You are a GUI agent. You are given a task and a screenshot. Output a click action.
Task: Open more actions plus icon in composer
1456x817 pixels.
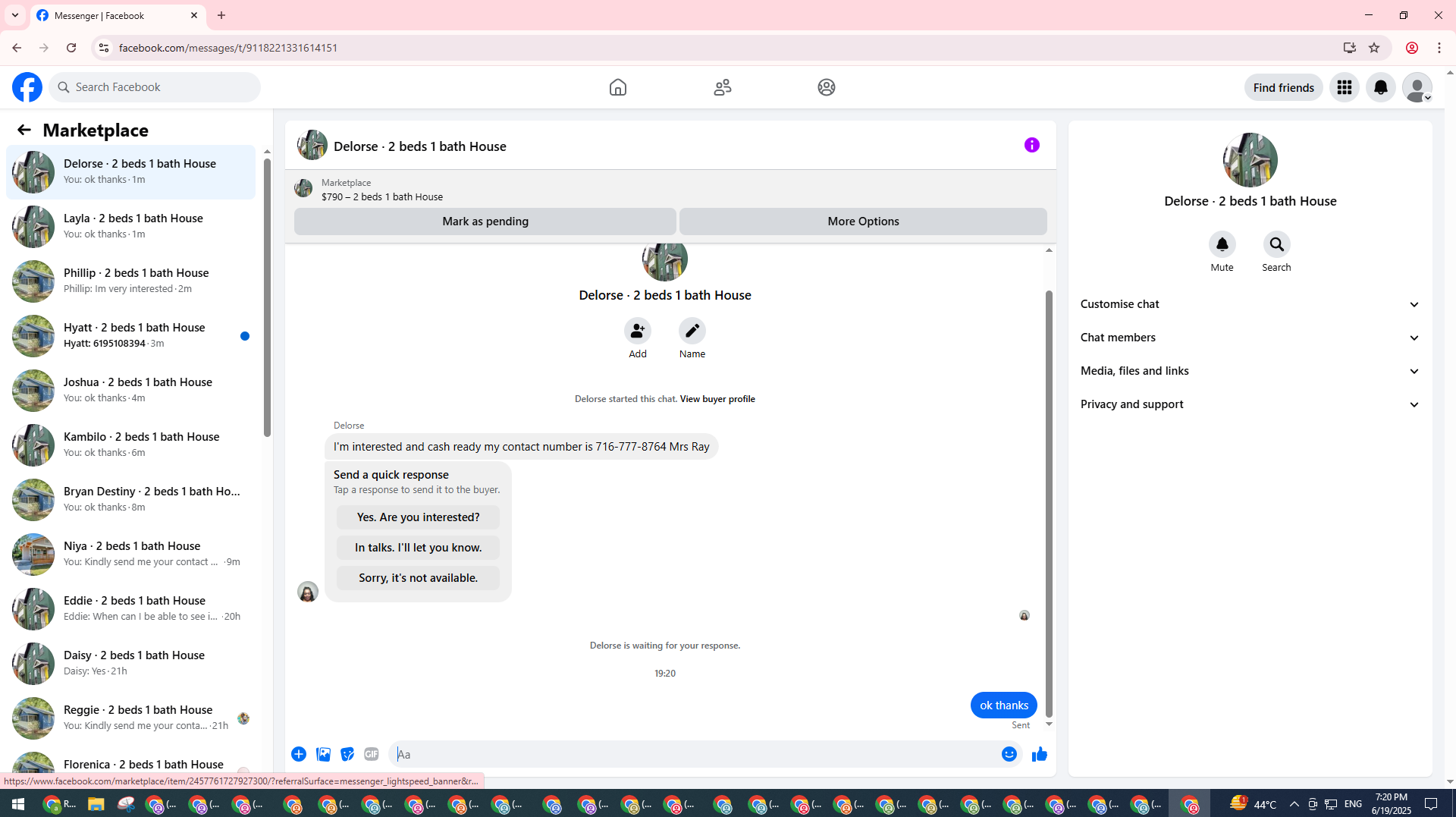point(299,754)
